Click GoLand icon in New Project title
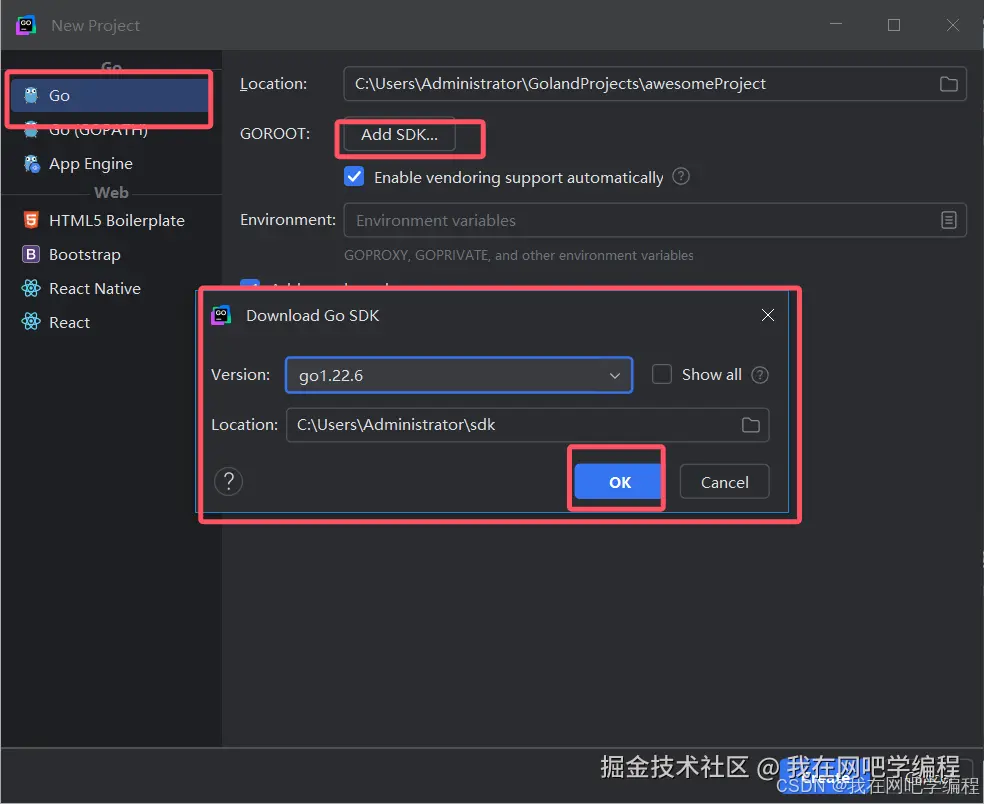Screen dimensions: 984x804 pyautogui.click(x=26, y=25)
